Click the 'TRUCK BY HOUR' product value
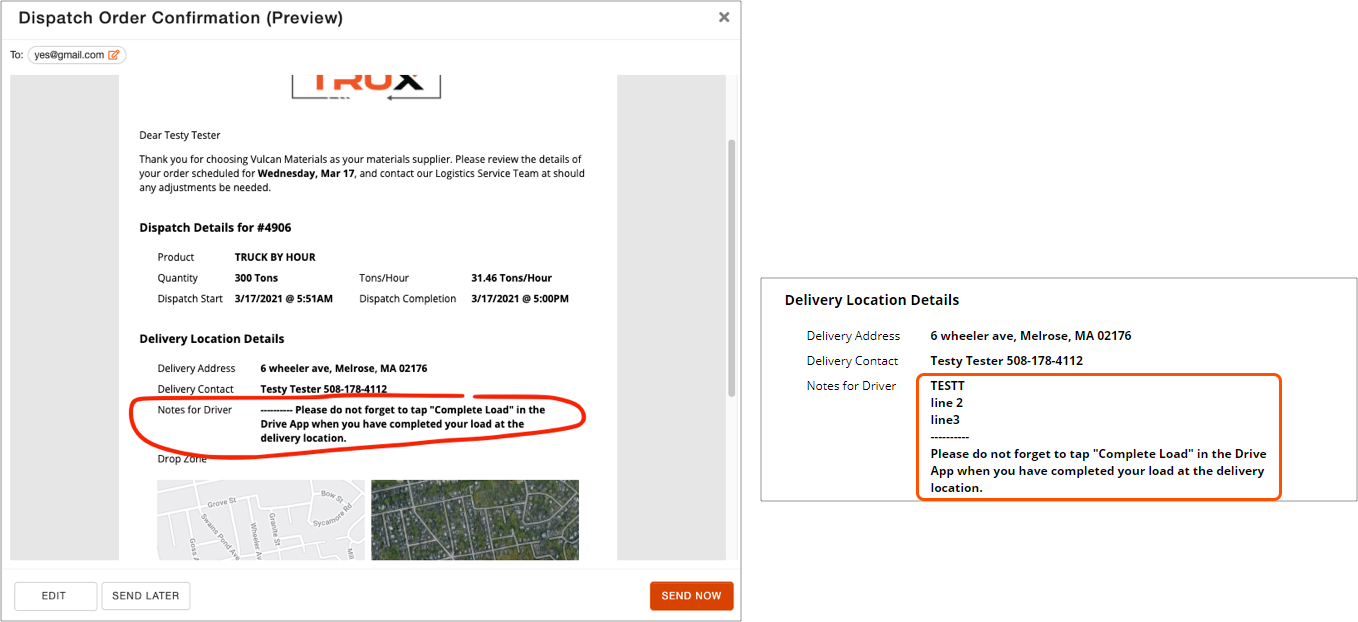 (275, 257)
